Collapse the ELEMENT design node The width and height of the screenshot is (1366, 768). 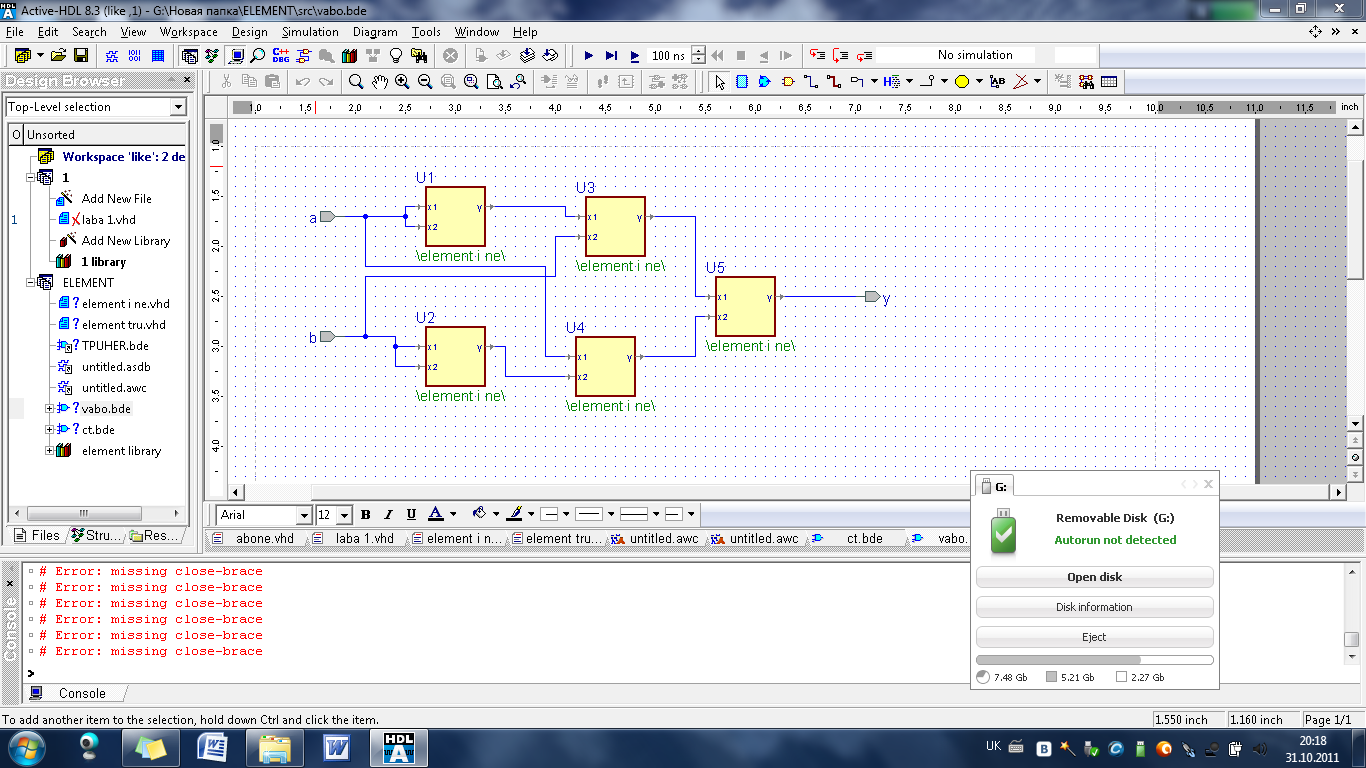click(33, 282)
